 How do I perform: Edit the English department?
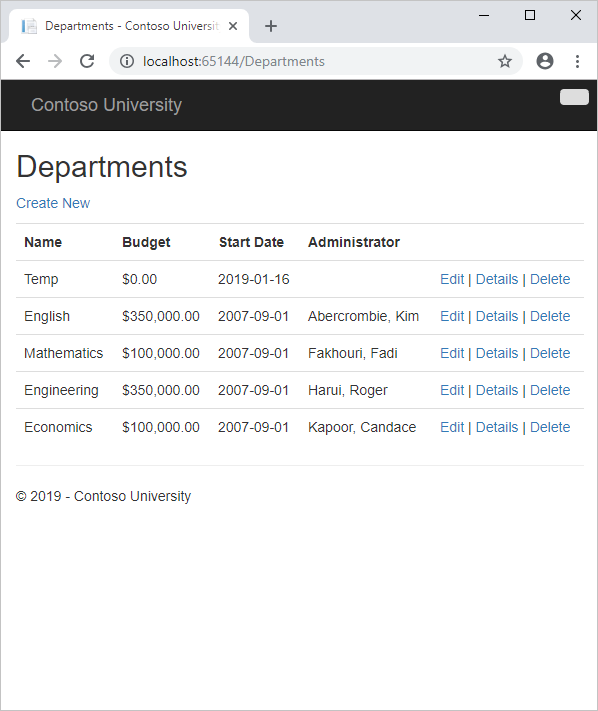452,316
